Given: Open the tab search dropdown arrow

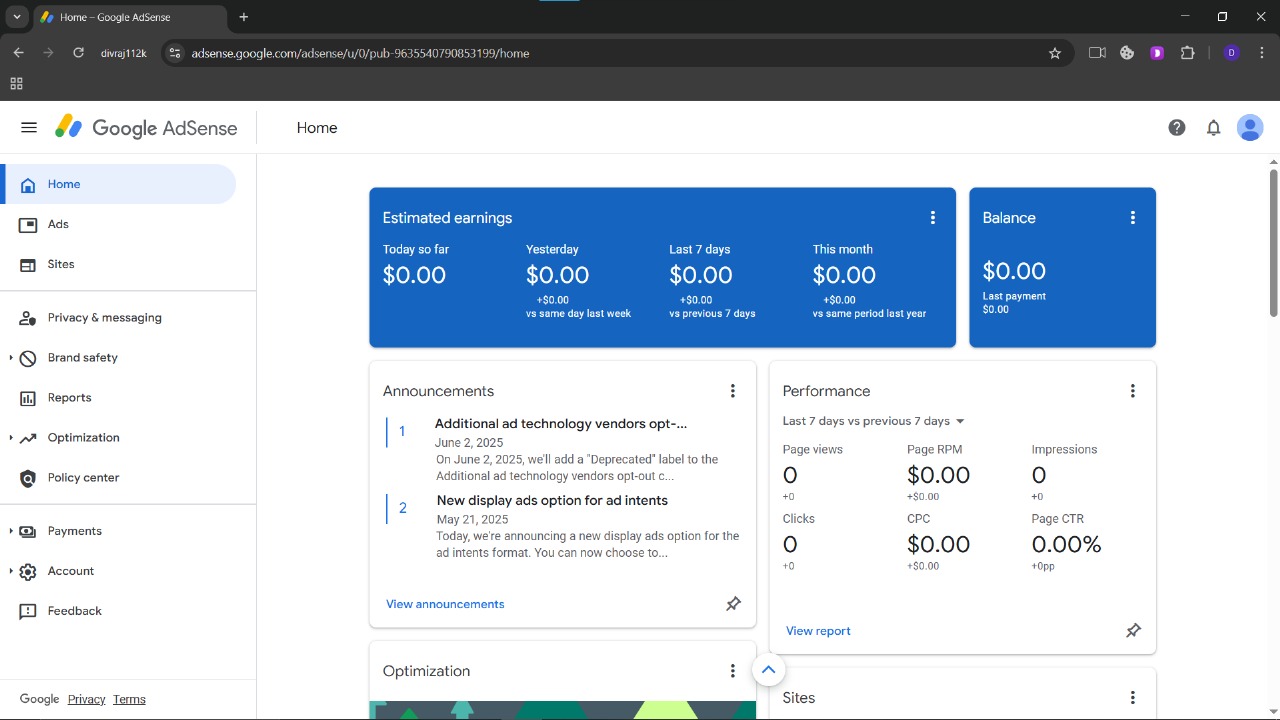Looking at the screenshot, I should pyautogui.click(x=17, y=17).
